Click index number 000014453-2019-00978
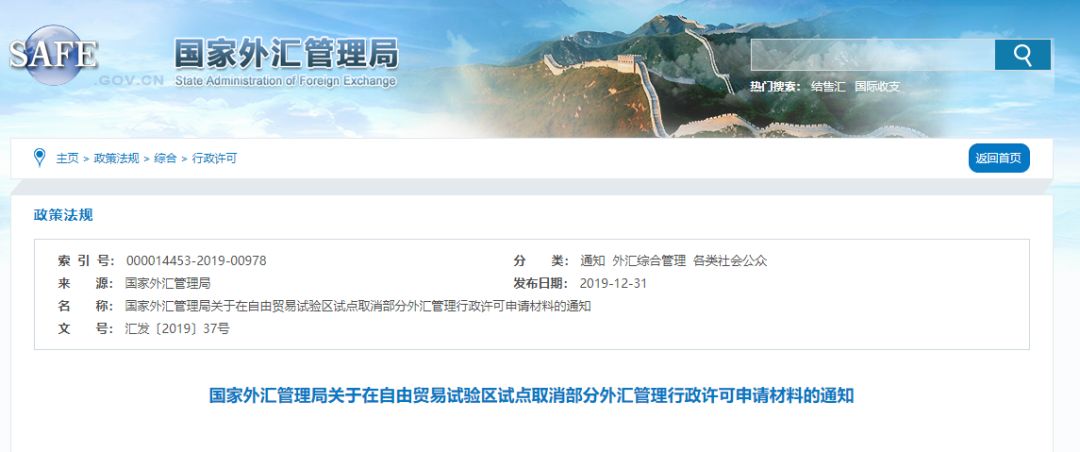The image size is (1080, 452). coord(196,261)
